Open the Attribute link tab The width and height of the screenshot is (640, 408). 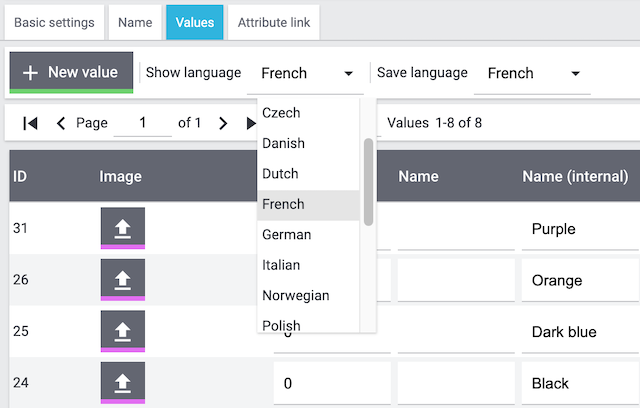point(273,22)
